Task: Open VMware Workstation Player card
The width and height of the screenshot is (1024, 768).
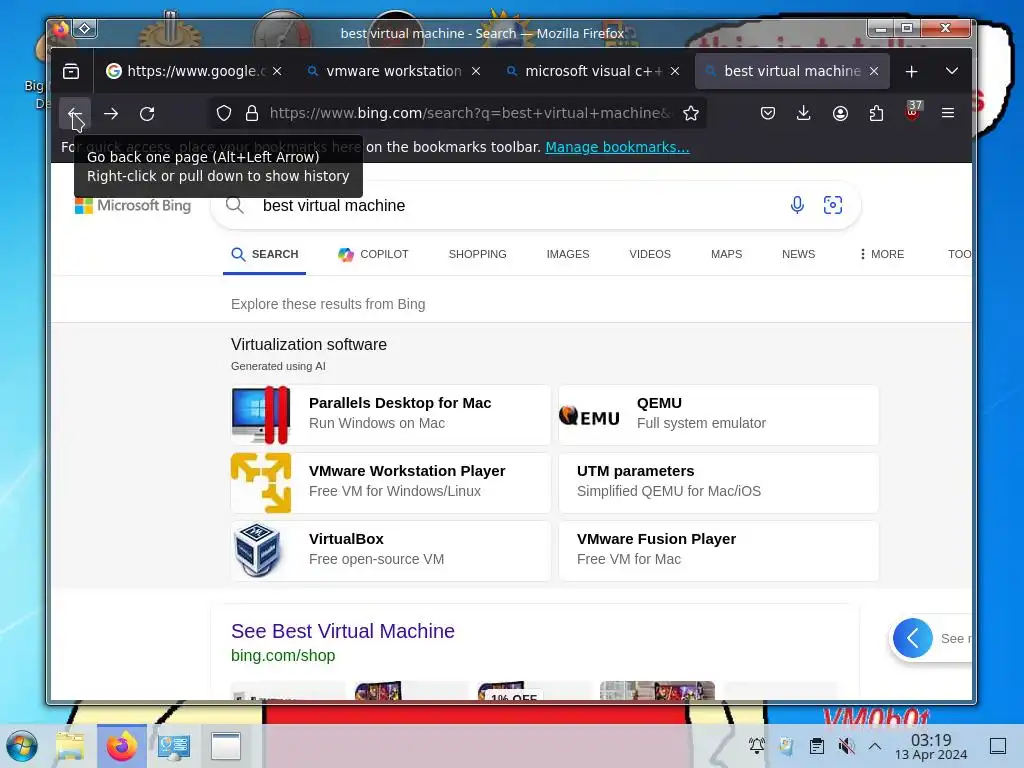Action: coord(391,483)
